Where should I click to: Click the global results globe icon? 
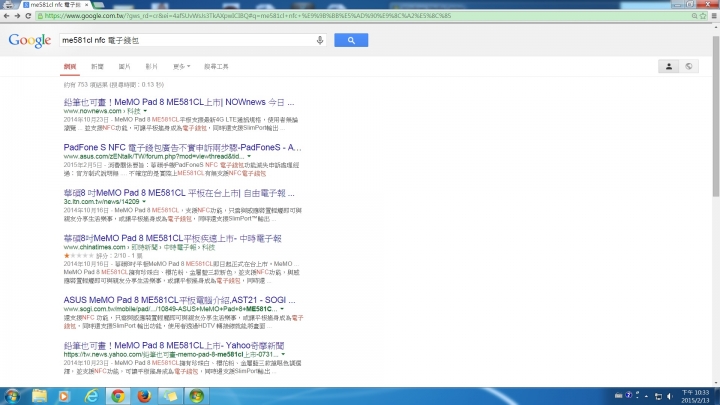pyautogui.click(x=689, y=67)
